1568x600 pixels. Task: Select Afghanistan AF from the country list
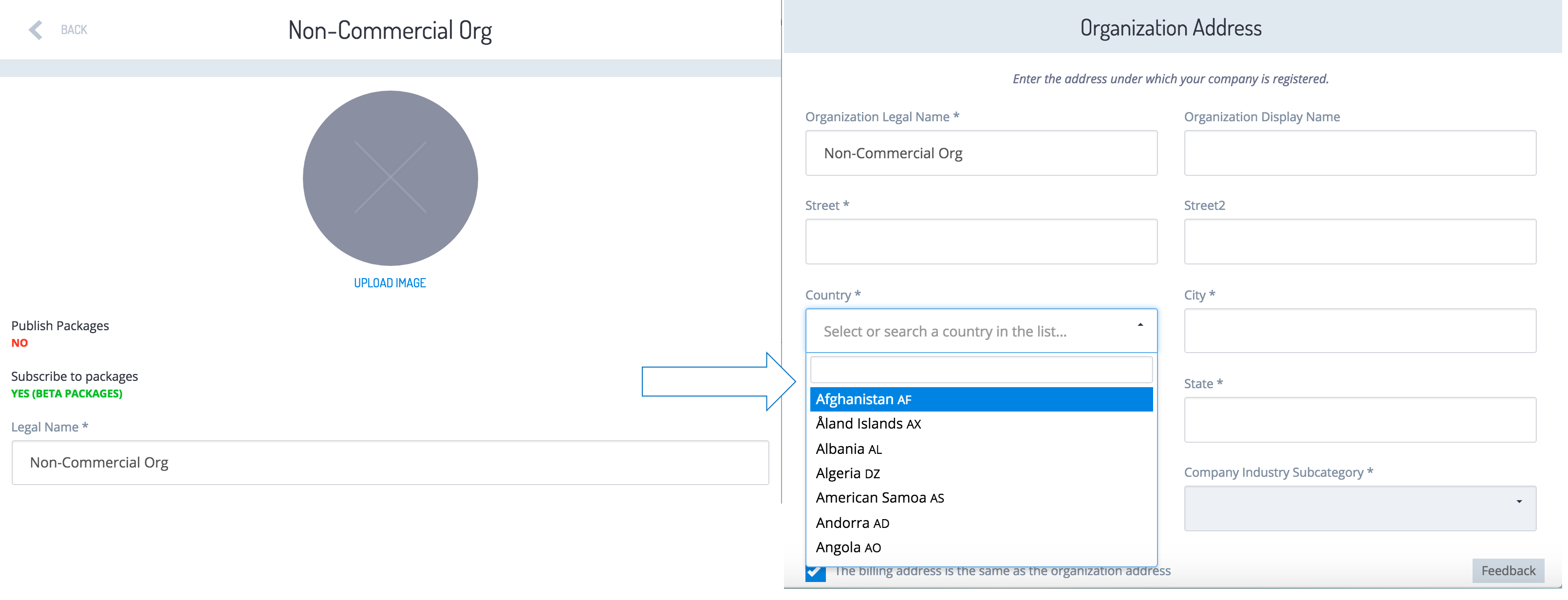(x=981, y=399)
